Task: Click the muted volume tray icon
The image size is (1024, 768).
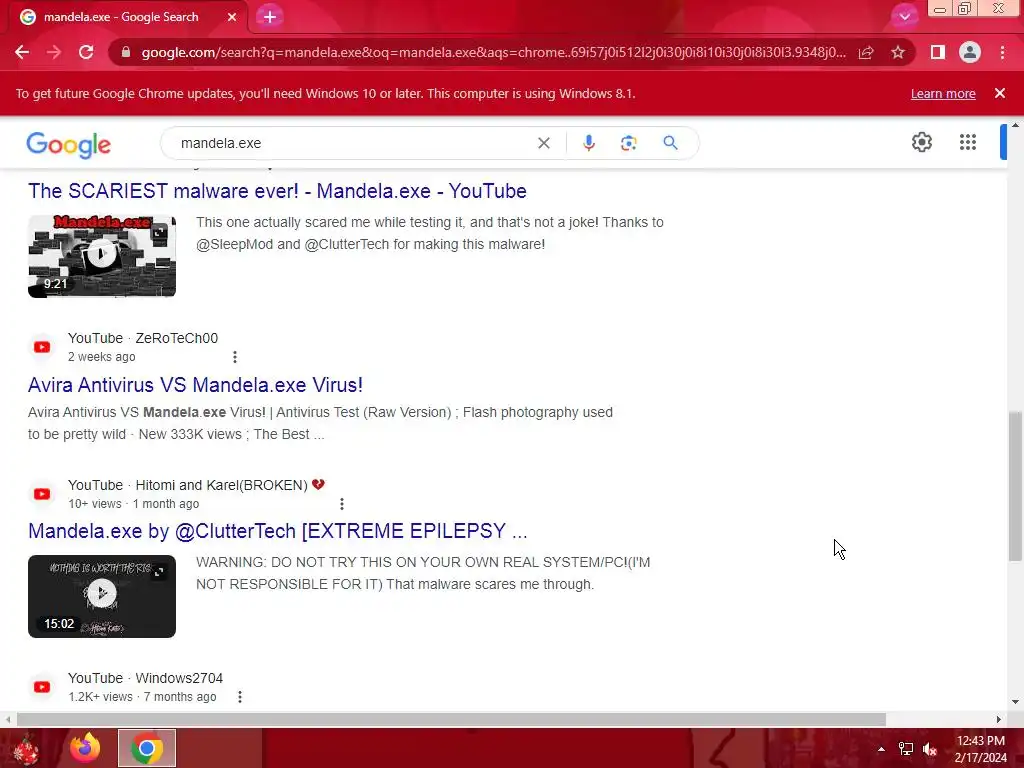Action: point(930,749)
